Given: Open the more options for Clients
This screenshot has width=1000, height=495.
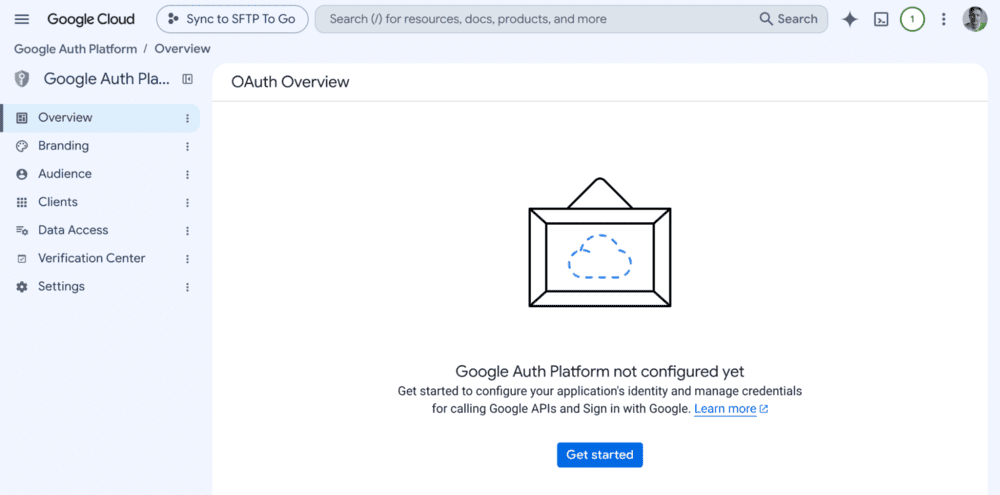Looking at the screenshot, I should click(x=188, y=202).
